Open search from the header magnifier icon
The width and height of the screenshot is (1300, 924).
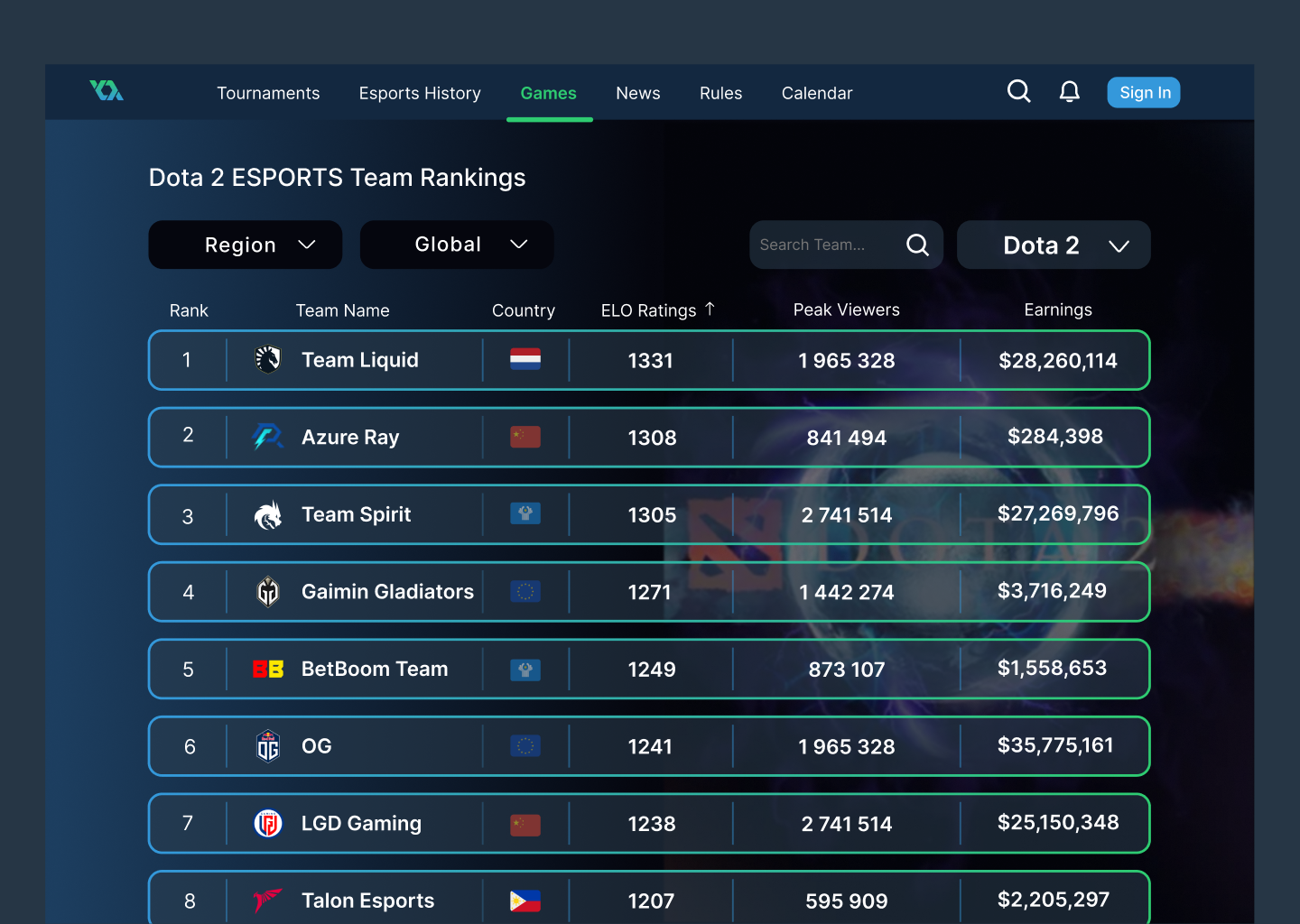click(x=1018, y=91)
